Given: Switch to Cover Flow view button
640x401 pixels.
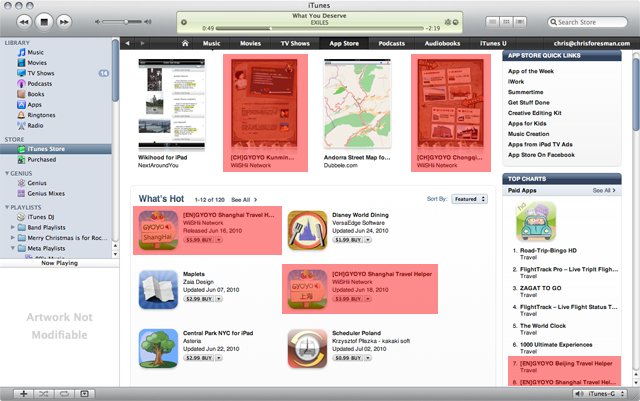Looking at the screenshot, I should click(x=520, y=22).
